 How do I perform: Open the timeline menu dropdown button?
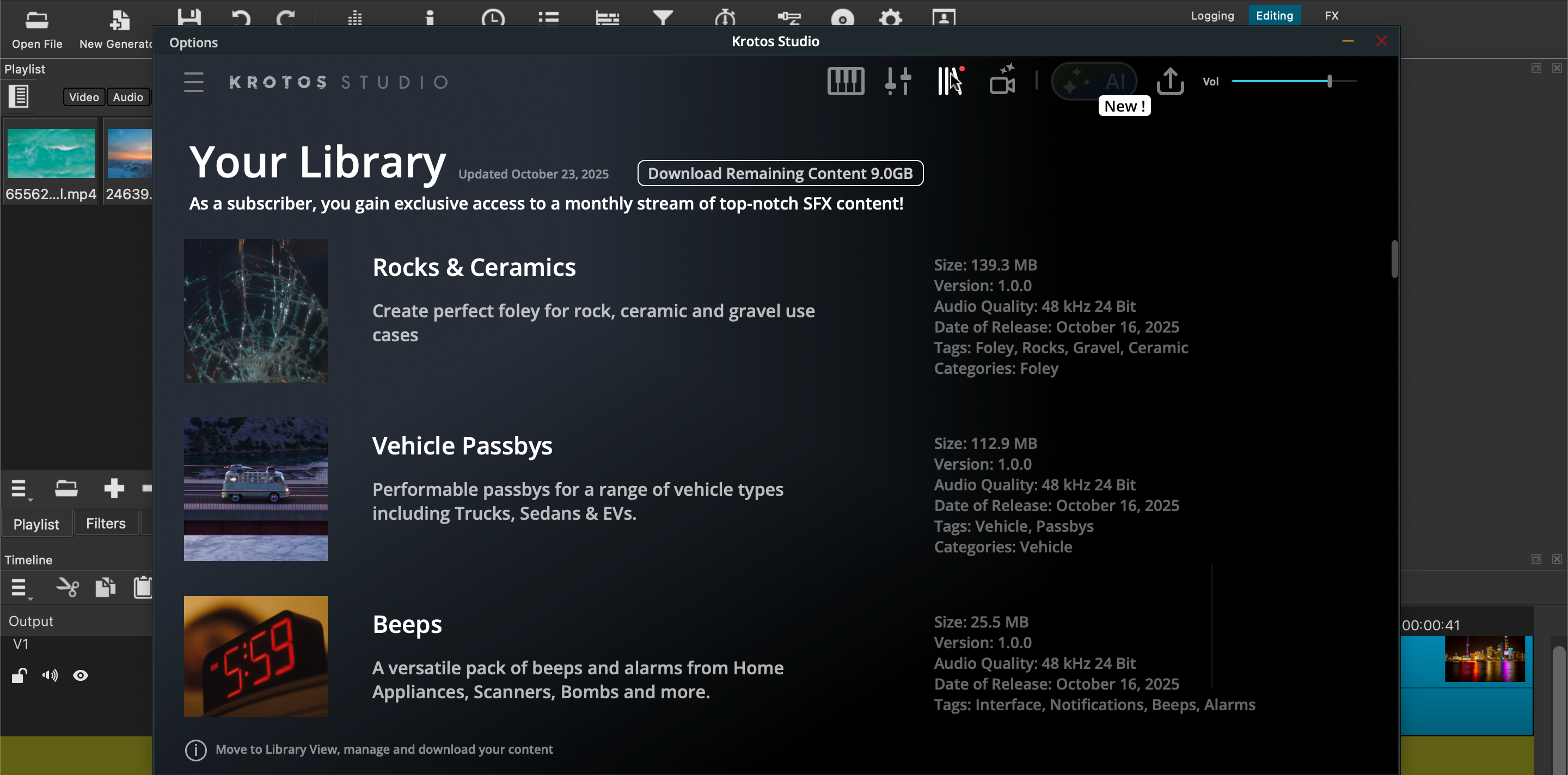click(x=21, y=588)
